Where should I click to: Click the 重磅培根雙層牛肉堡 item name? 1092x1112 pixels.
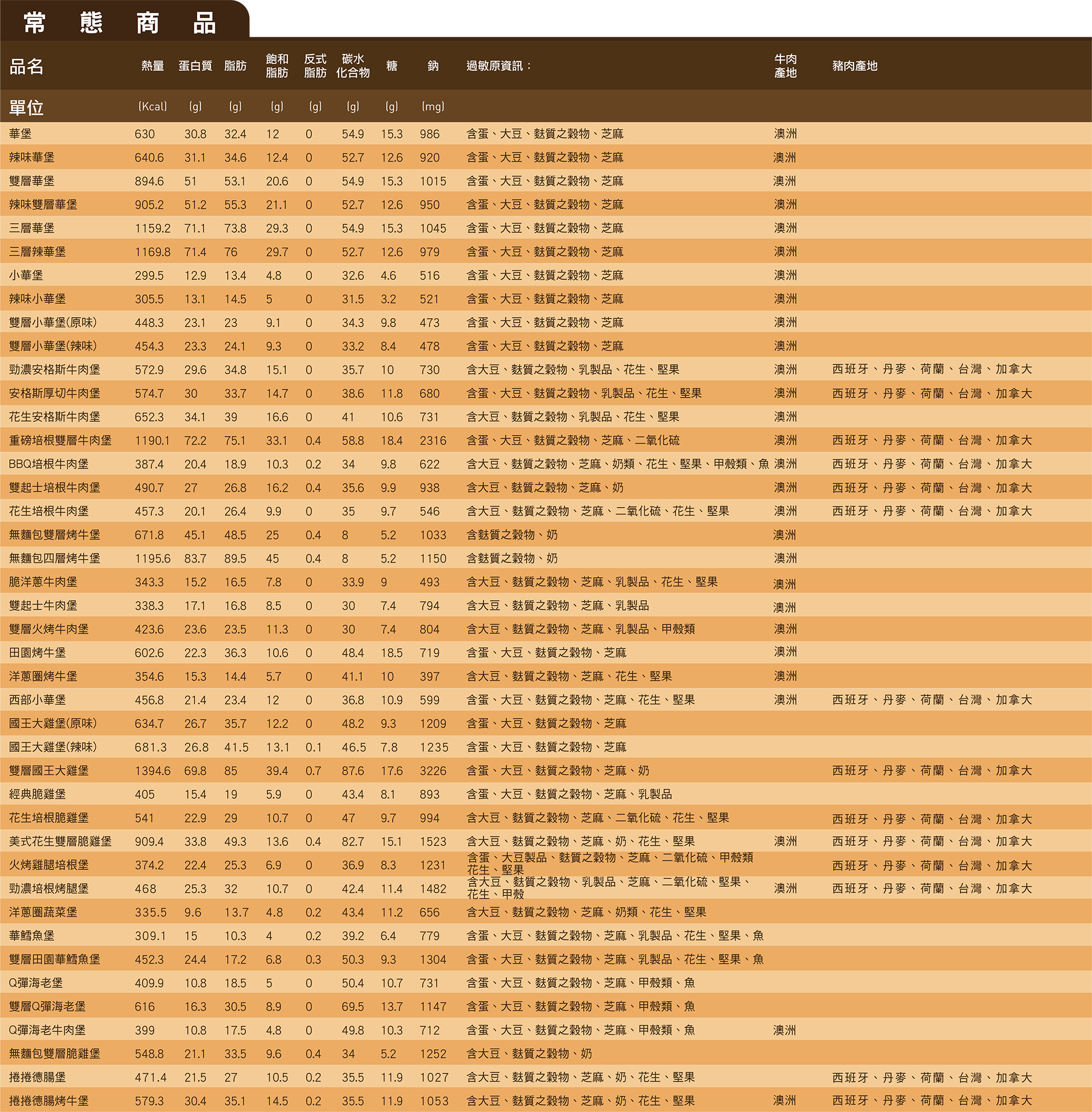click(x=60, y=441)
